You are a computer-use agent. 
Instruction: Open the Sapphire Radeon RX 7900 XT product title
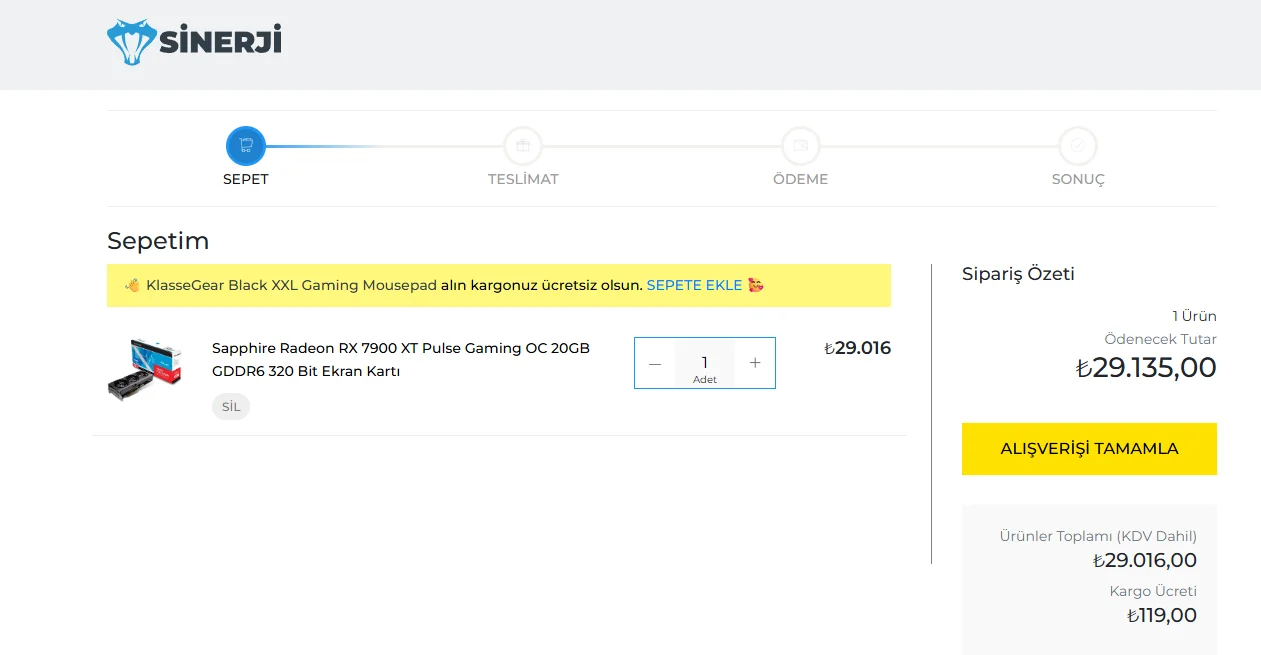click(x=401, y=360)
